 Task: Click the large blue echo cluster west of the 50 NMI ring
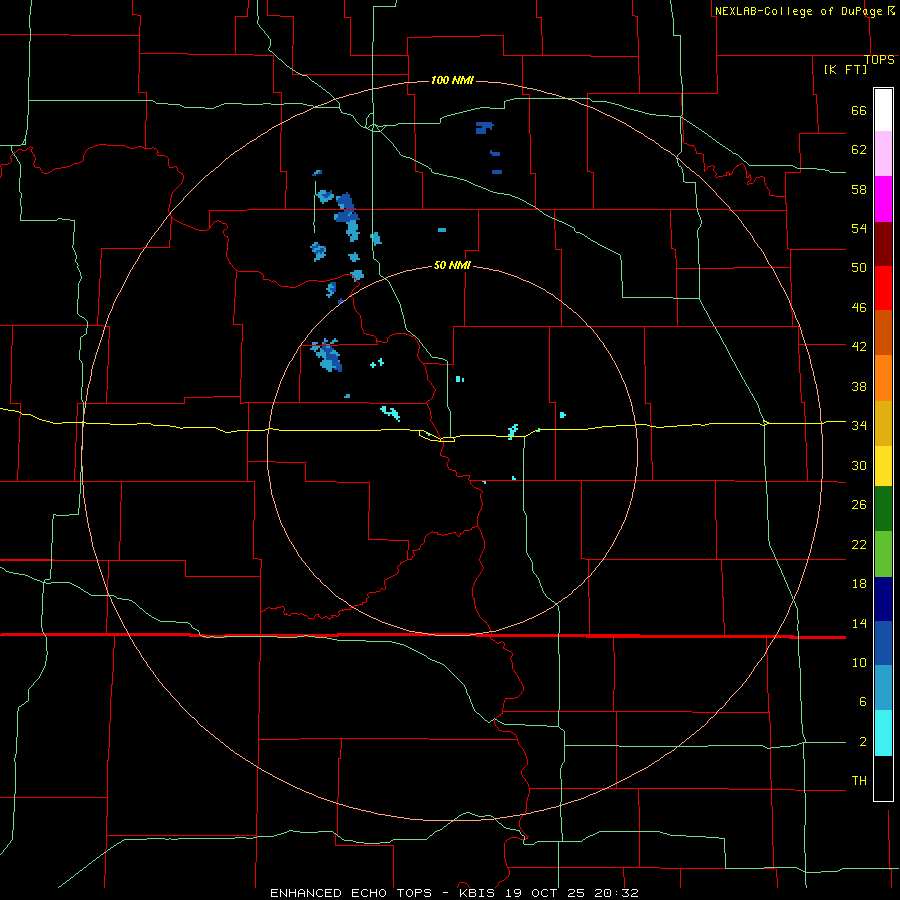point(327,355)
